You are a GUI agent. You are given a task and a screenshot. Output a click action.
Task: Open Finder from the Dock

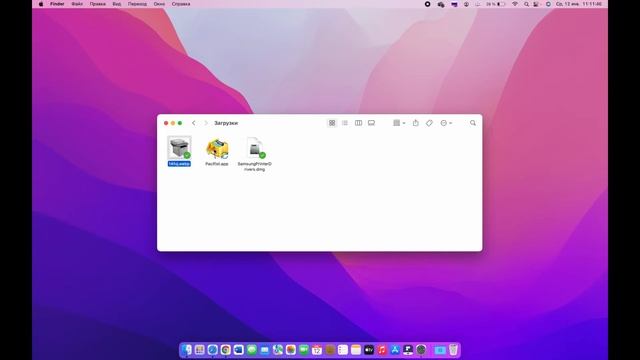[x=187, y=350]
